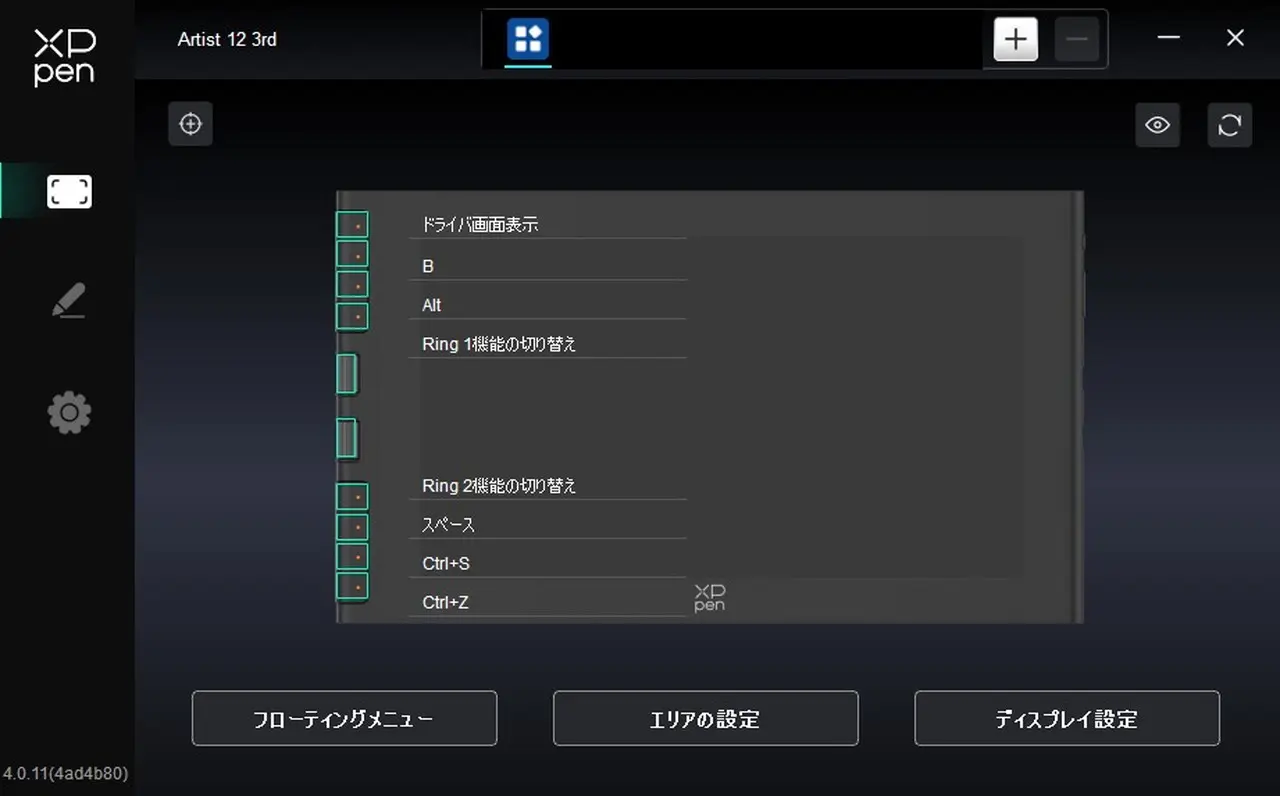Open the driver settings gear in sidebar
The image size is (1280, 796).
(x=67, y=412)
